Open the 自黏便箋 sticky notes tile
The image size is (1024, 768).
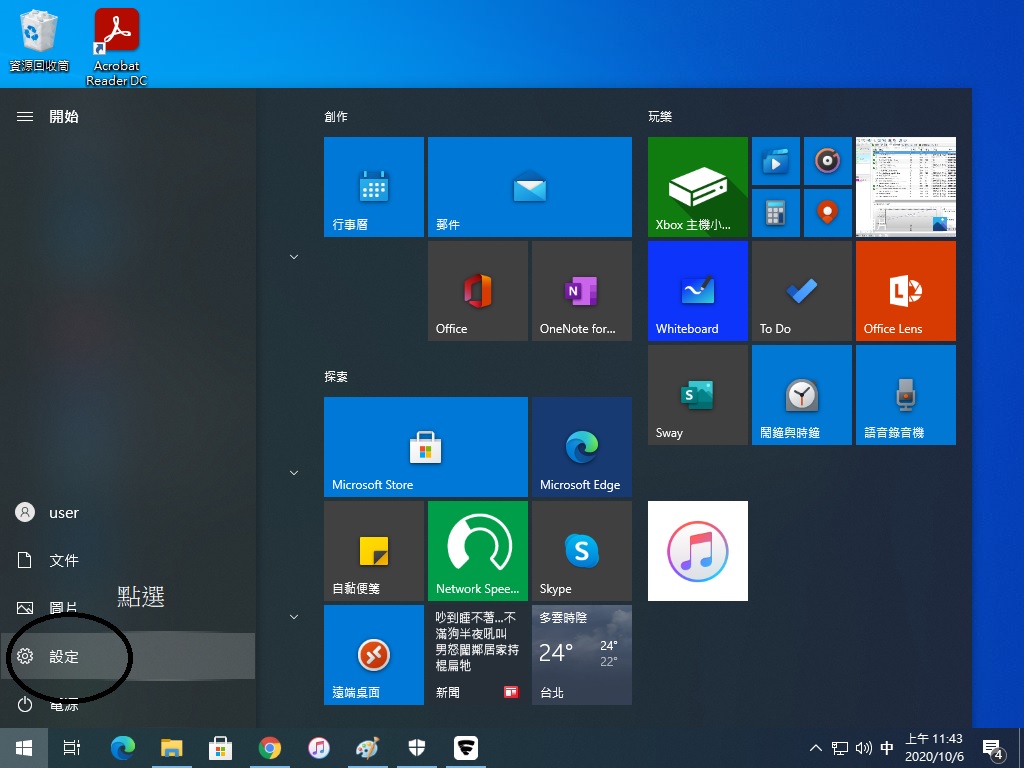(374, 551)
